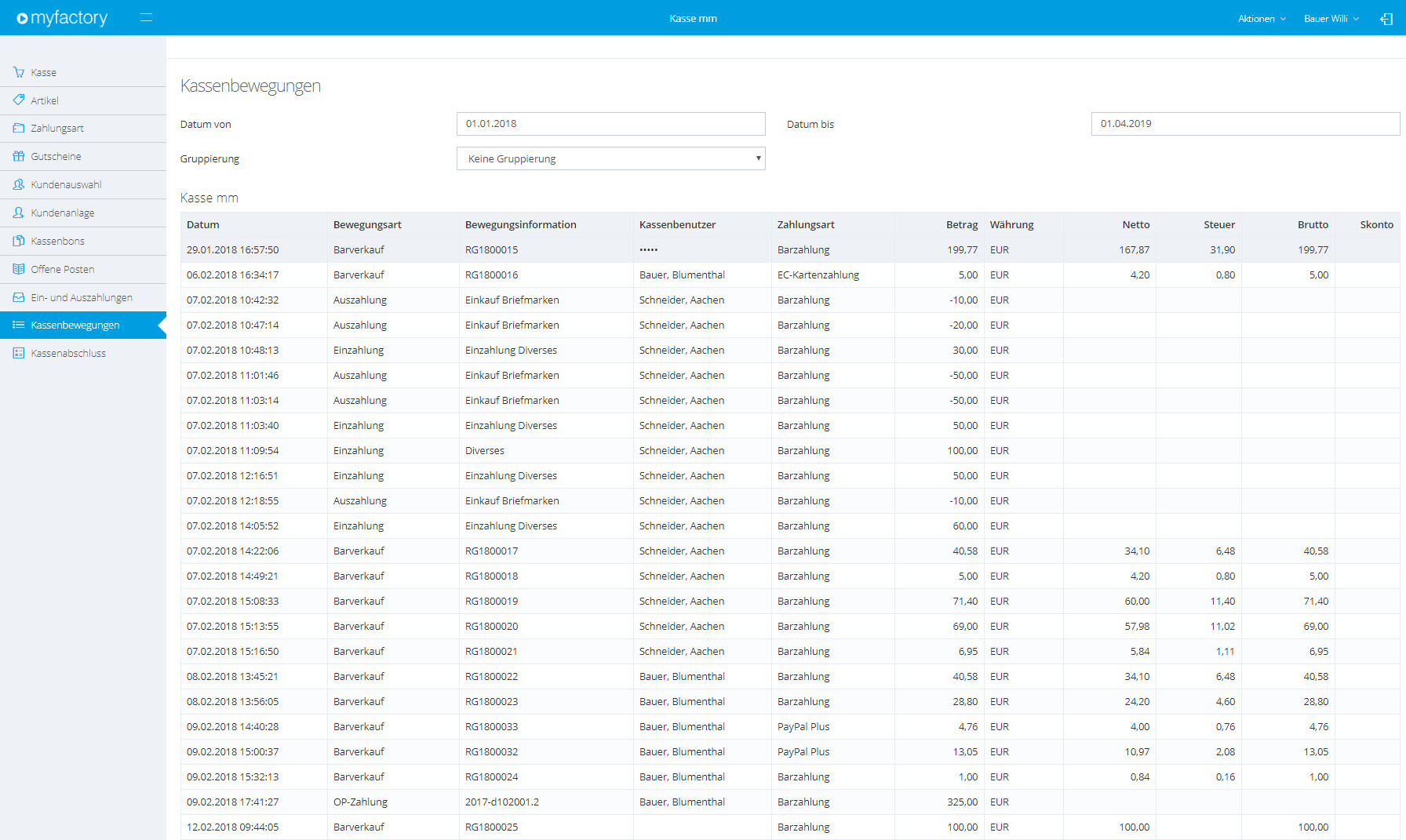This screenshot has height=840, width=1406.
Task: Open the Kasse menu entry
Action: pyautogui.click(x=83, y=72)
